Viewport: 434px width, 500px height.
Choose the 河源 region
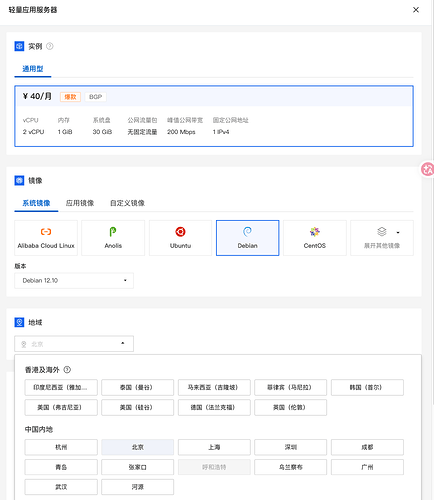pos(138,487)
